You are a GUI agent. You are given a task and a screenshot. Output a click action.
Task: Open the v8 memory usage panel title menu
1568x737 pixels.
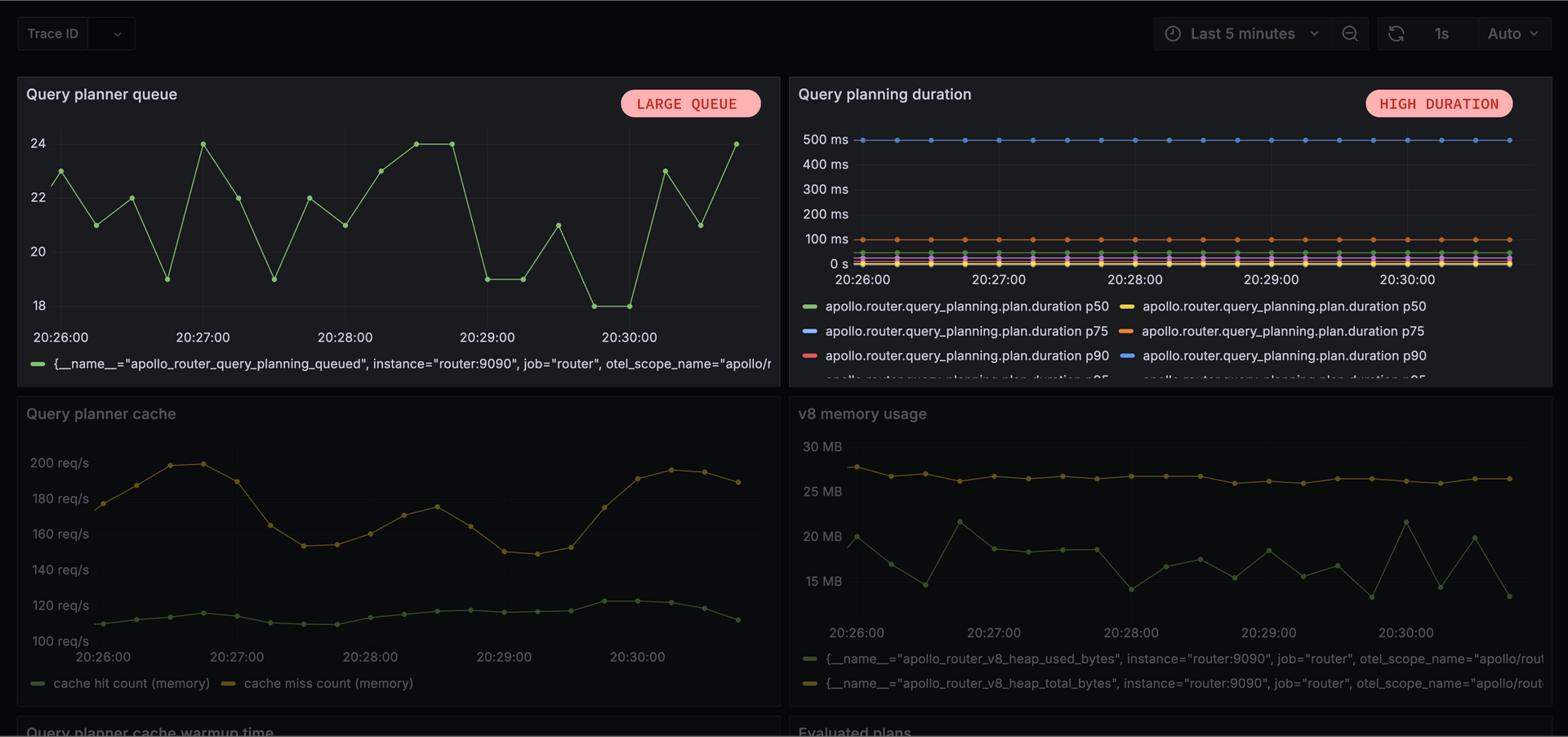coord(862,414)
